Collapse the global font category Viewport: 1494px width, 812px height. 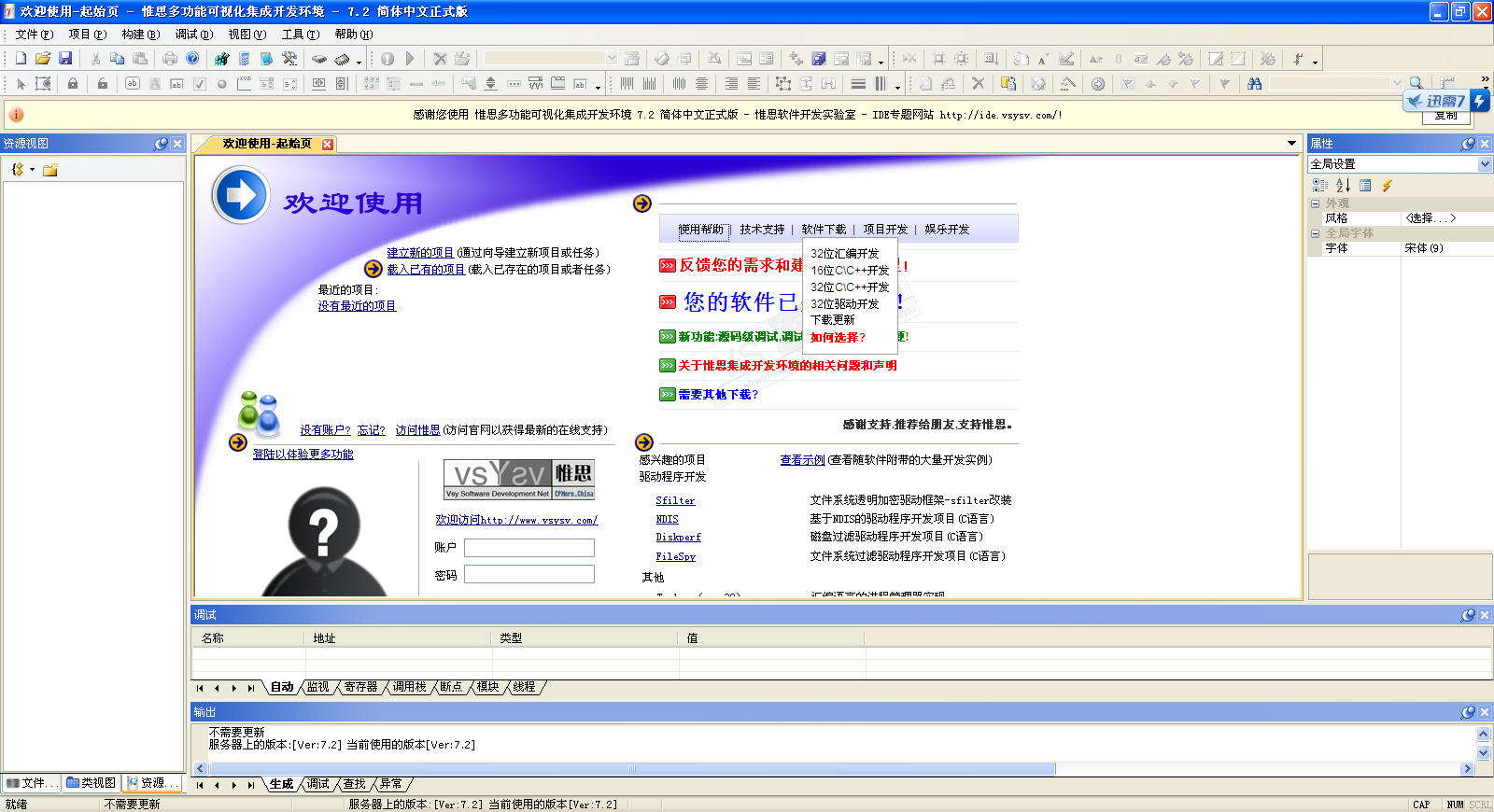click(1315, 233)
